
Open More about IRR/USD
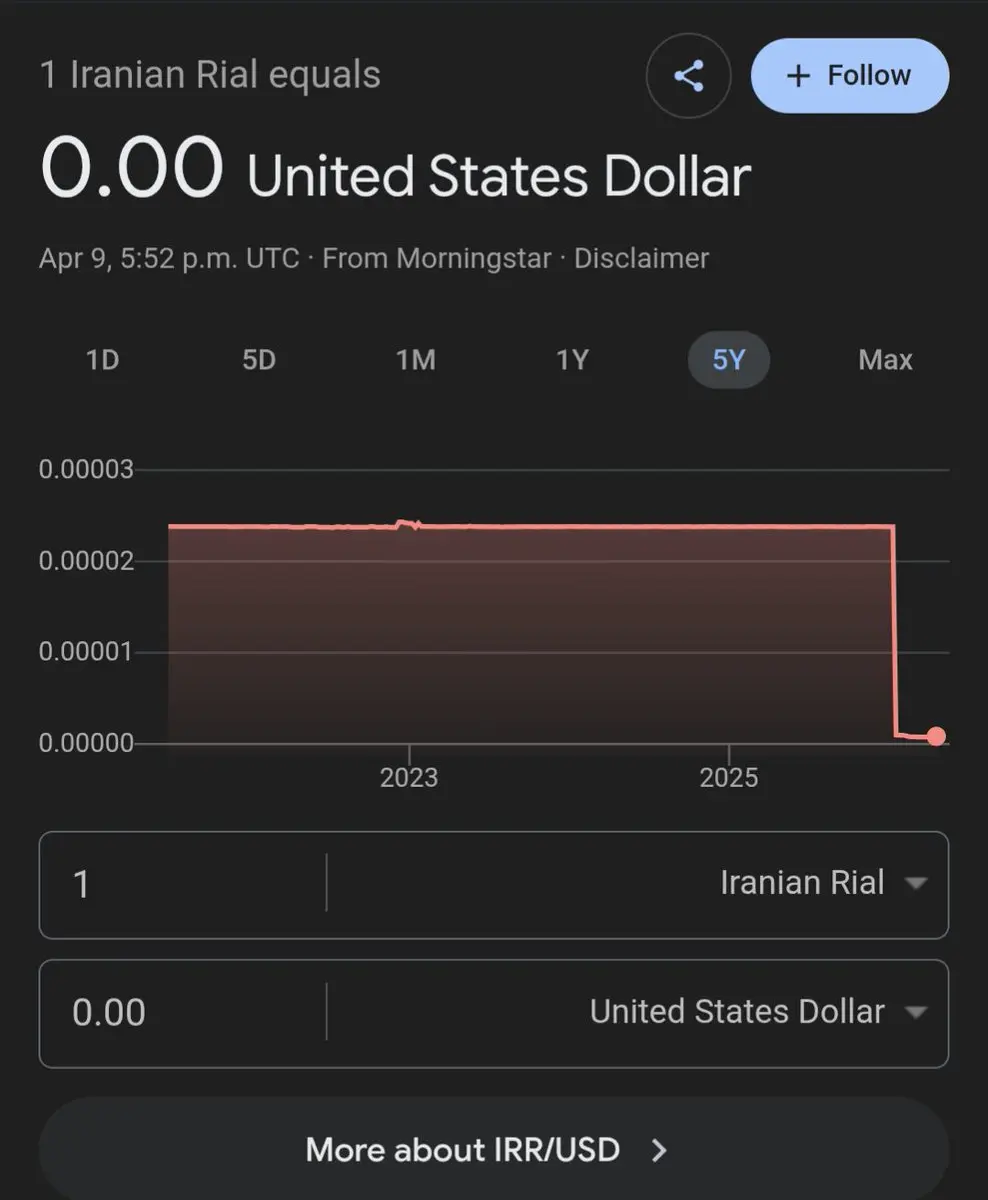pos(494,1149)
